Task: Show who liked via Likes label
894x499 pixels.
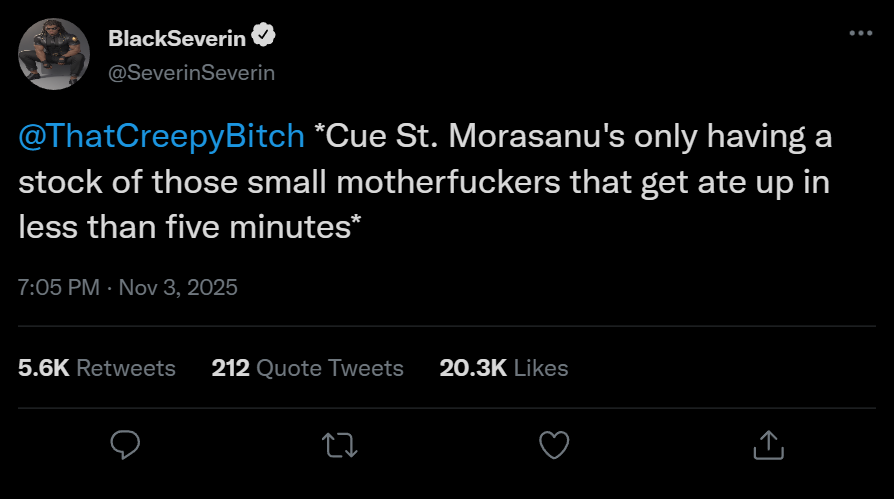Action: pos(541,368)
